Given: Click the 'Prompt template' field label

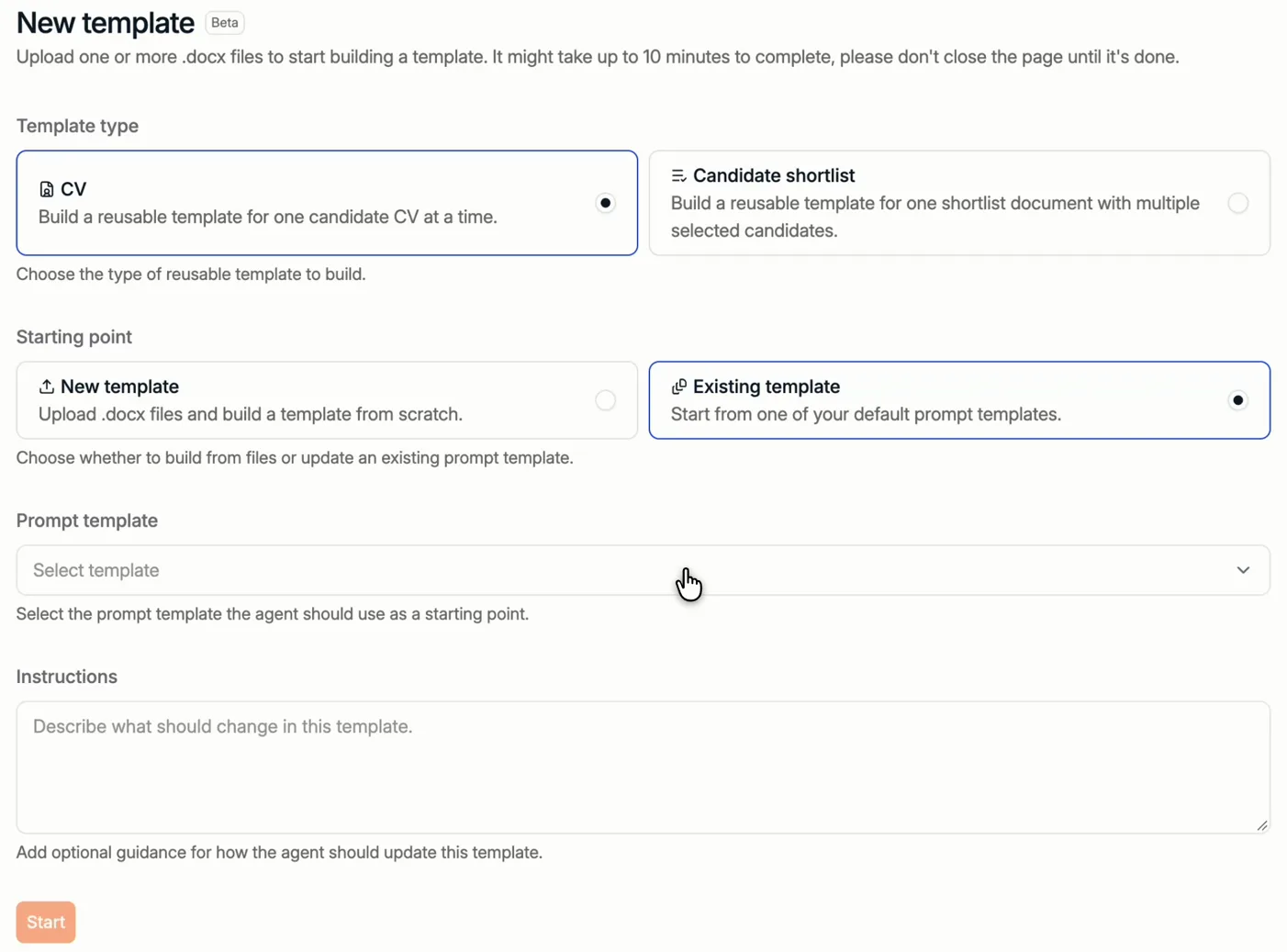Looking at the screenshot, I should click(x=87, y=521).
